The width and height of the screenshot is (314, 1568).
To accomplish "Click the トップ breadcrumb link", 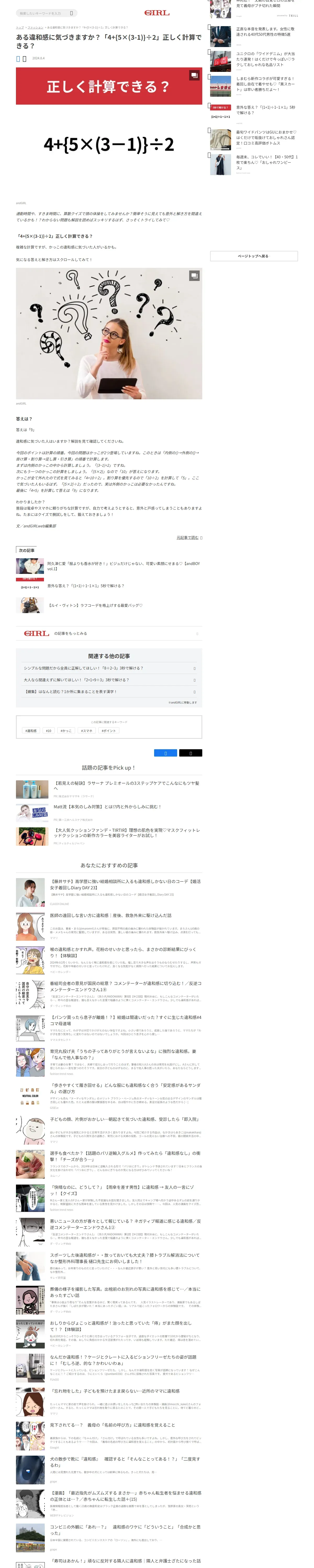I will [x=20, y=27].
